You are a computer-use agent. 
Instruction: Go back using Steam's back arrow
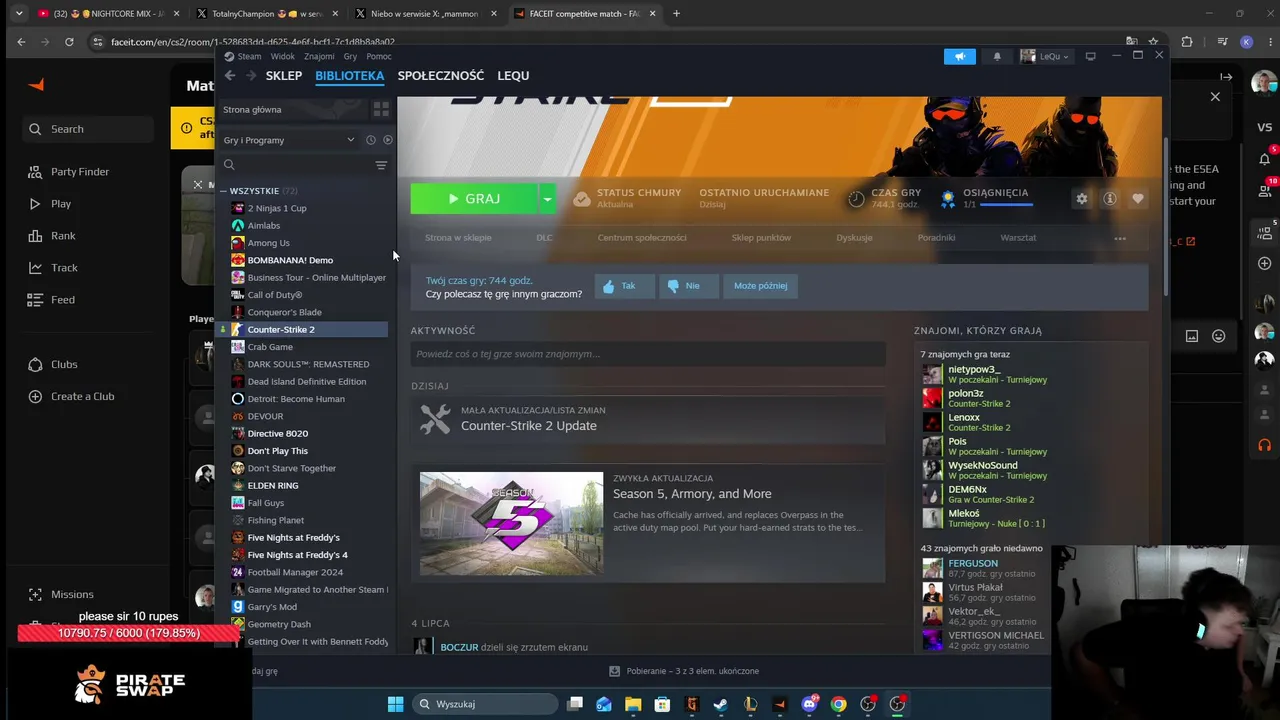(230, 76)
